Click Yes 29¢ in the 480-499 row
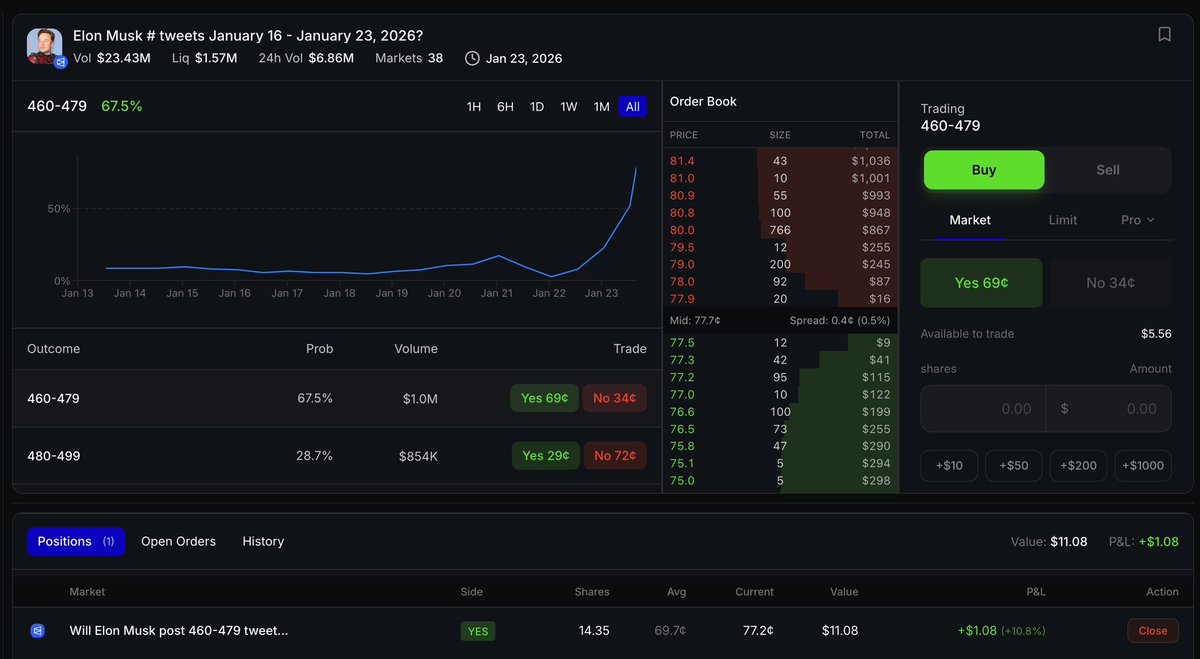The height and width of the screenshot is (659, 1200). 545,456
